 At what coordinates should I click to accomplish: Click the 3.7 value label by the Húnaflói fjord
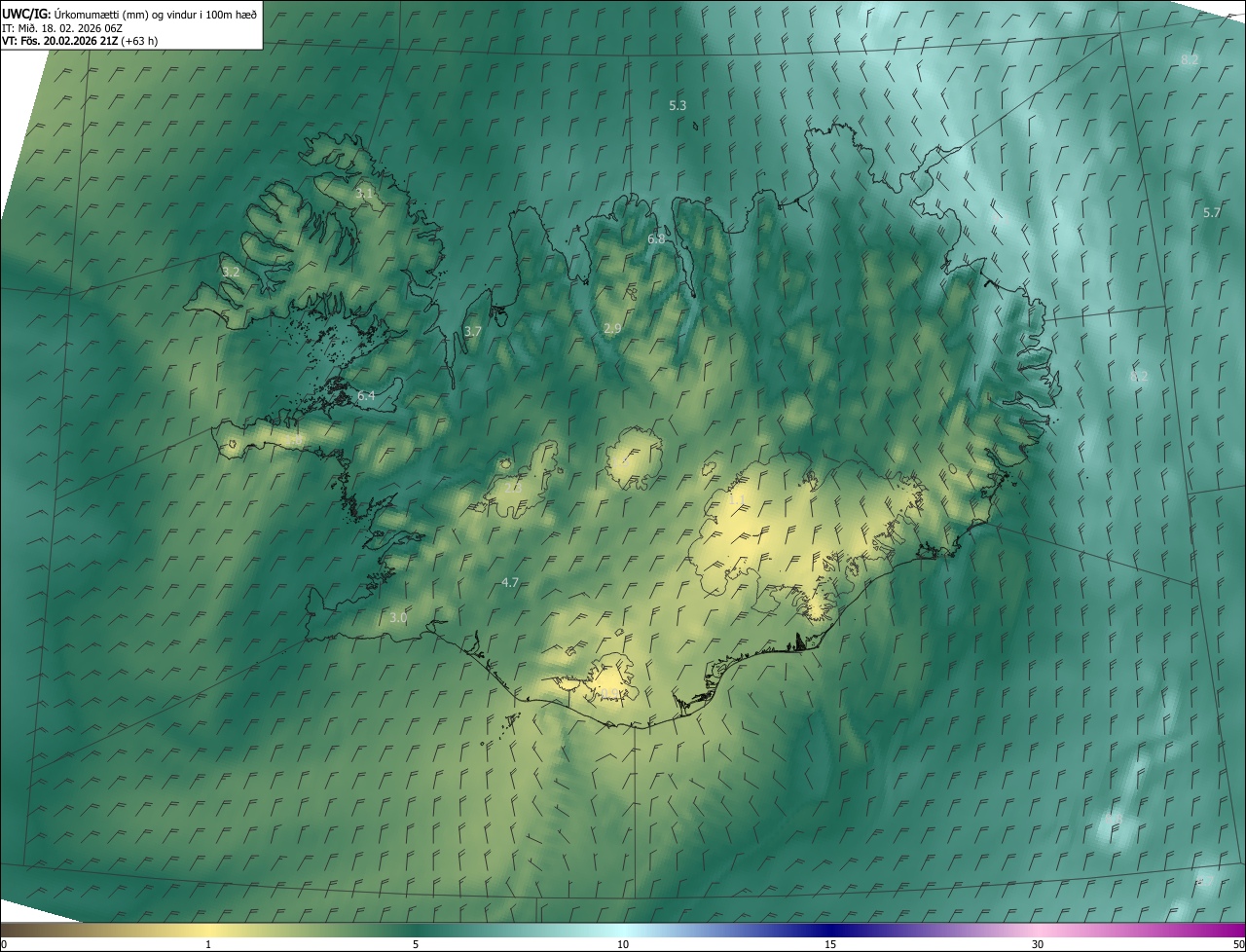point(473,332)
